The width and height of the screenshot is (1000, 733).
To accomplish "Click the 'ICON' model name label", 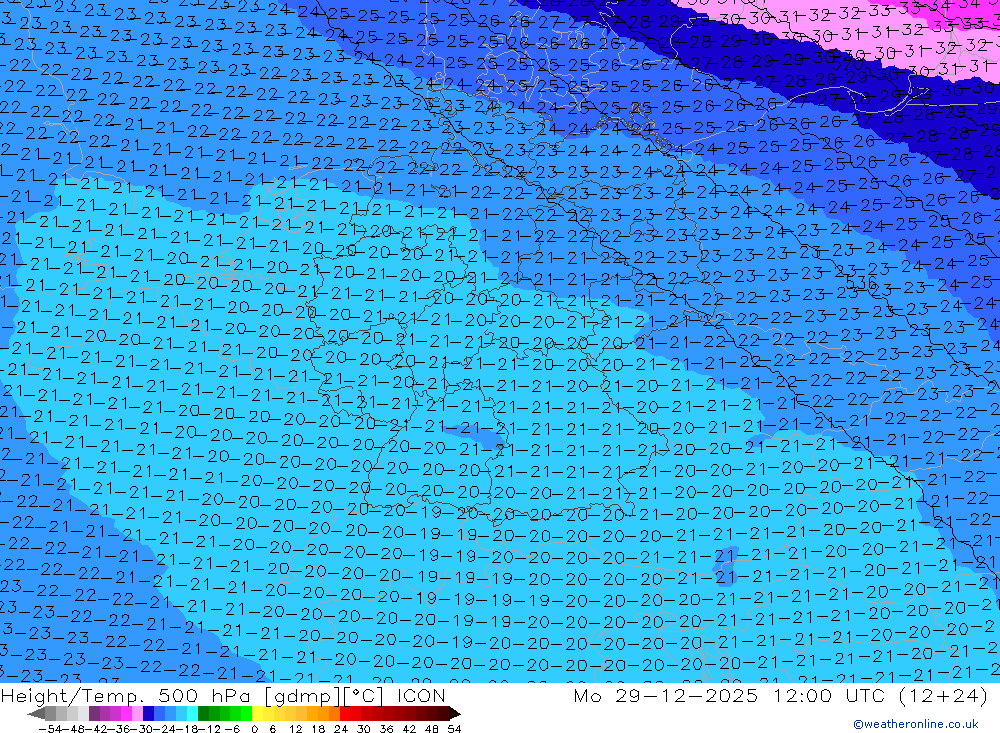I will pos(421,695).
